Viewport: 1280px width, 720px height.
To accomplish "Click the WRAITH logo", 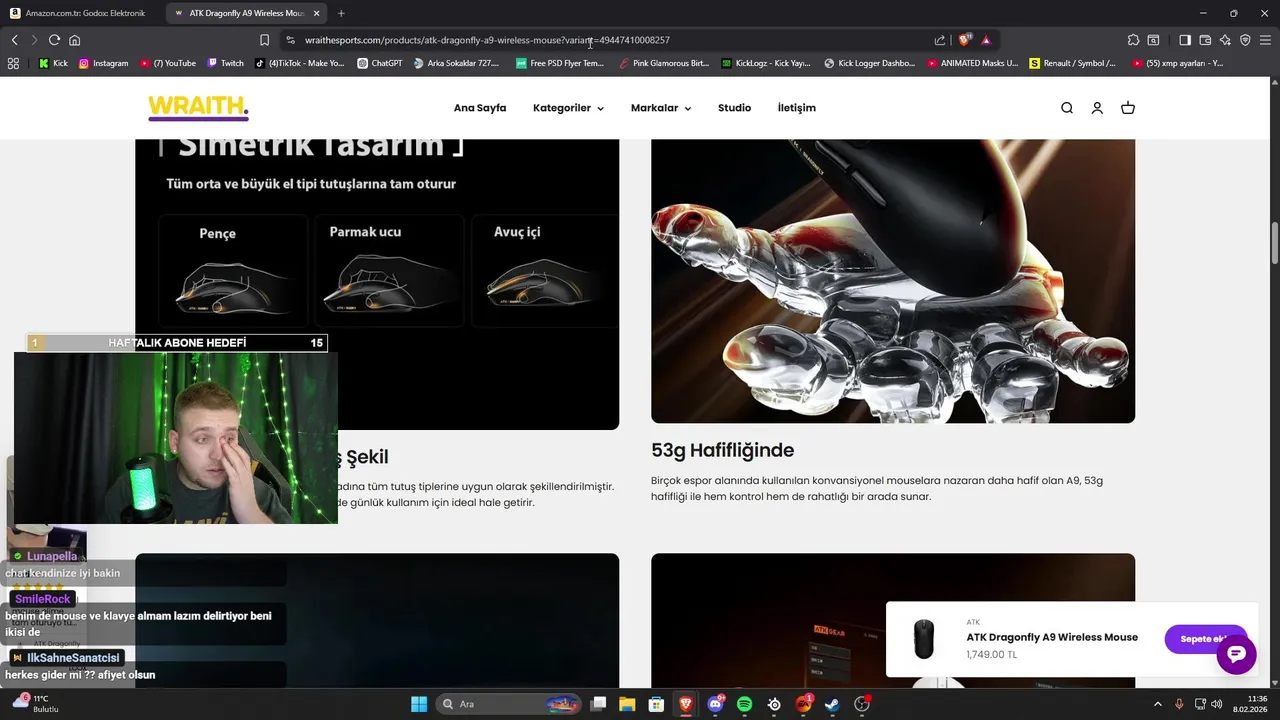I will pyautogui.click(x=198, y=107).
